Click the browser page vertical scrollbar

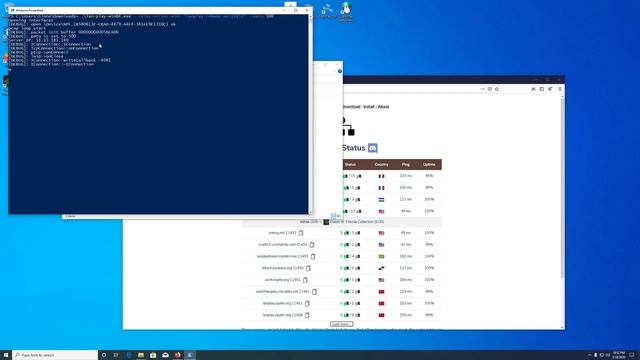(563, 188)
